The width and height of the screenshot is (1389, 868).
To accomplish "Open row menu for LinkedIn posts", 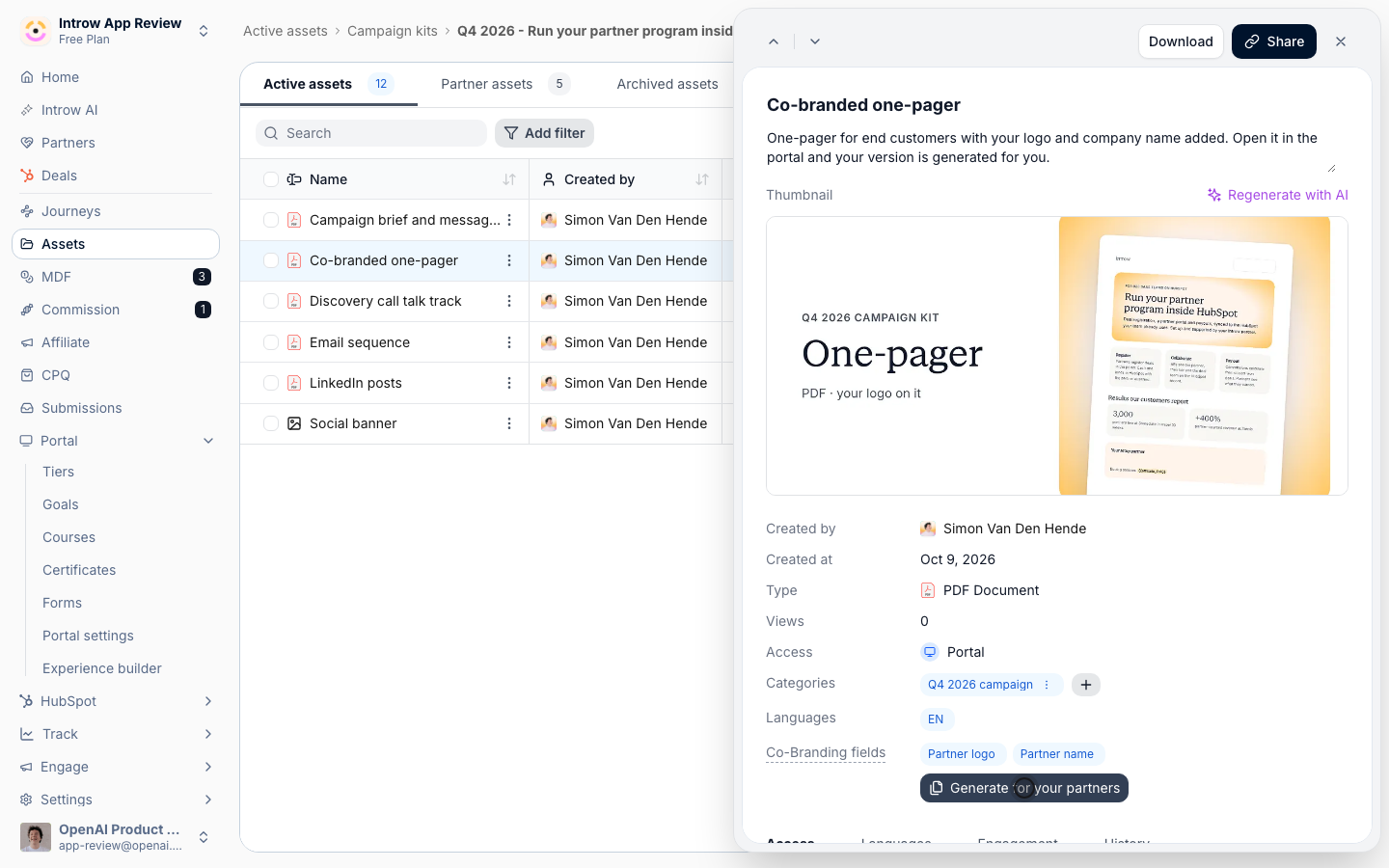I will pyautogui.click(x=509, y=383).
